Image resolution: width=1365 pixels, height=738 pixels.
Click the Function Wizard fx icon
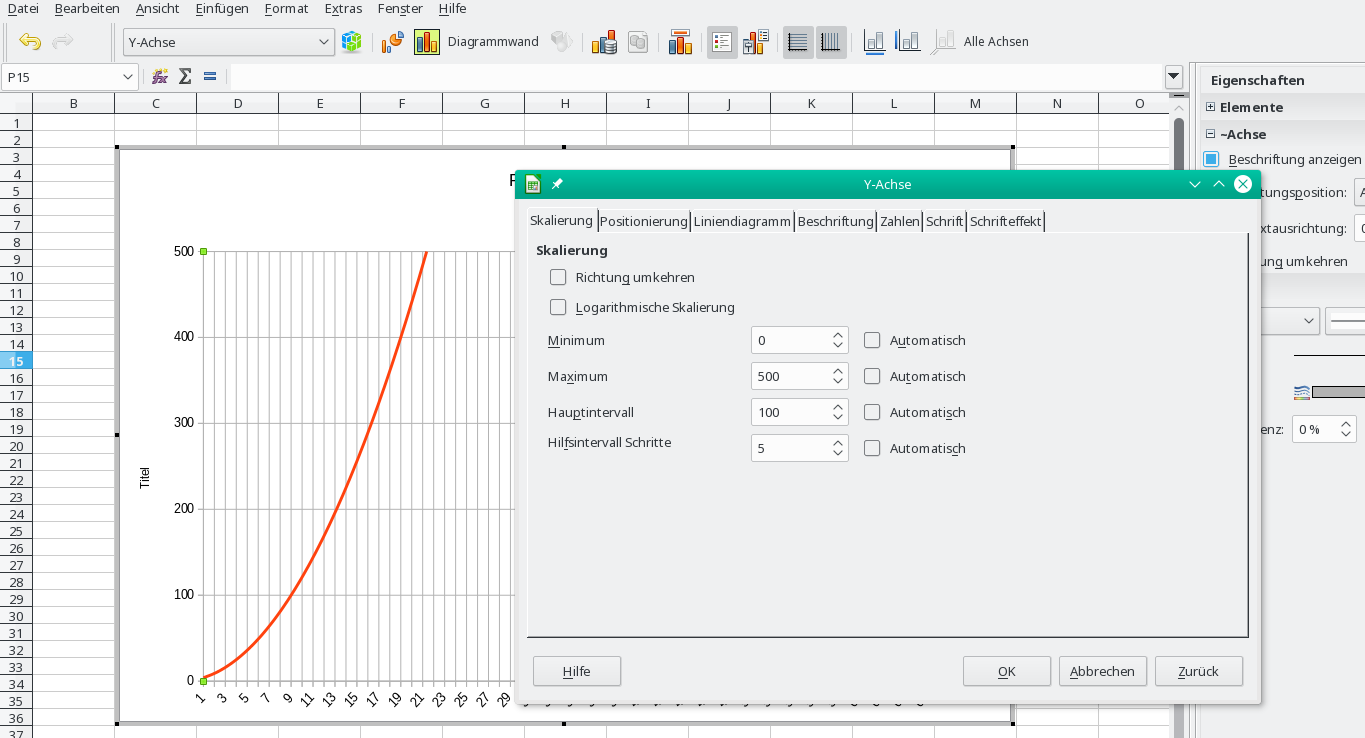pos(160,77)
